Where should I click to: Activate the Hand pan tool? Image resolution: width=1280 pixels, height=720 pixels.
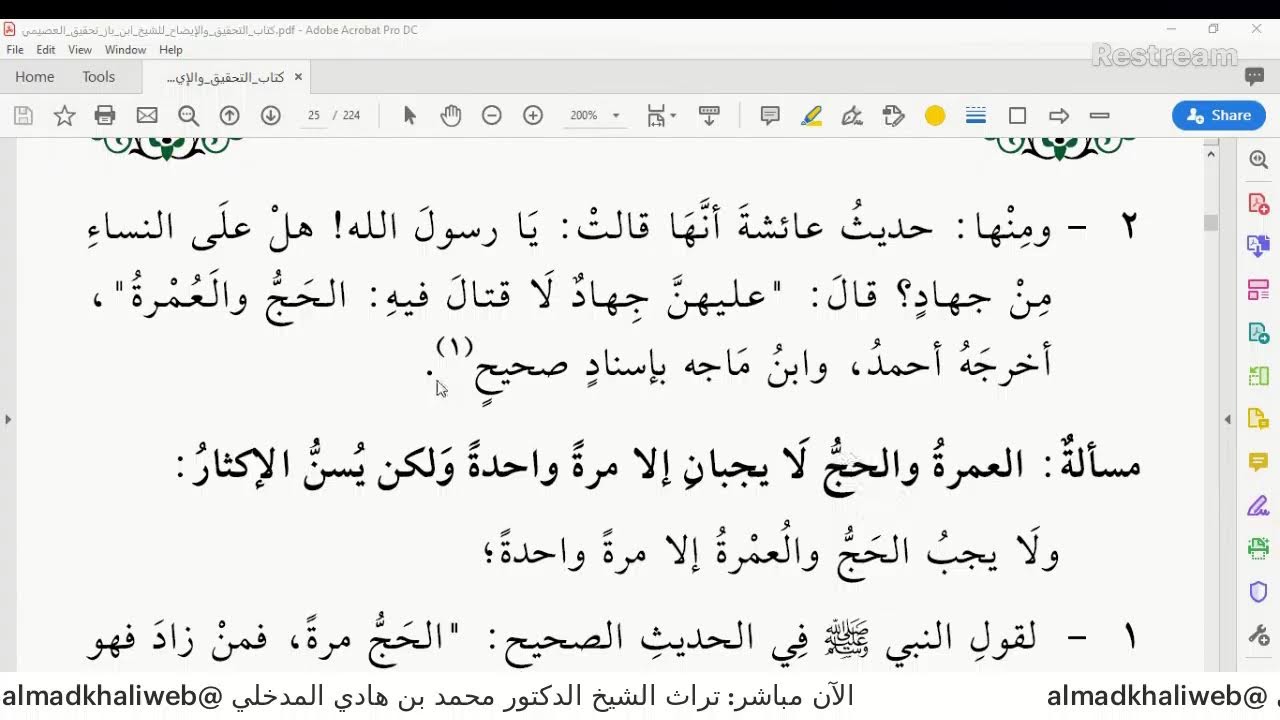tap(450, 116)
